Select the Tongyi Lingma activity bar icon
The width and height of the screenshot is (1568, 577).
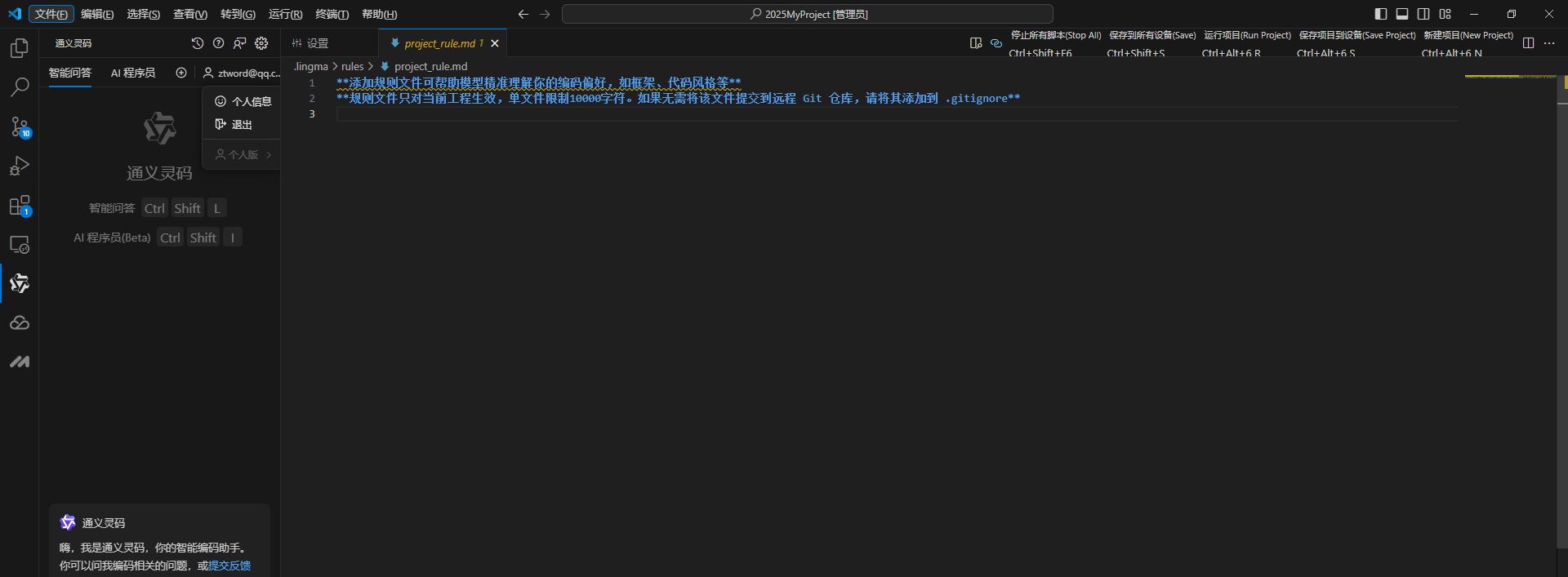(20, 283)
